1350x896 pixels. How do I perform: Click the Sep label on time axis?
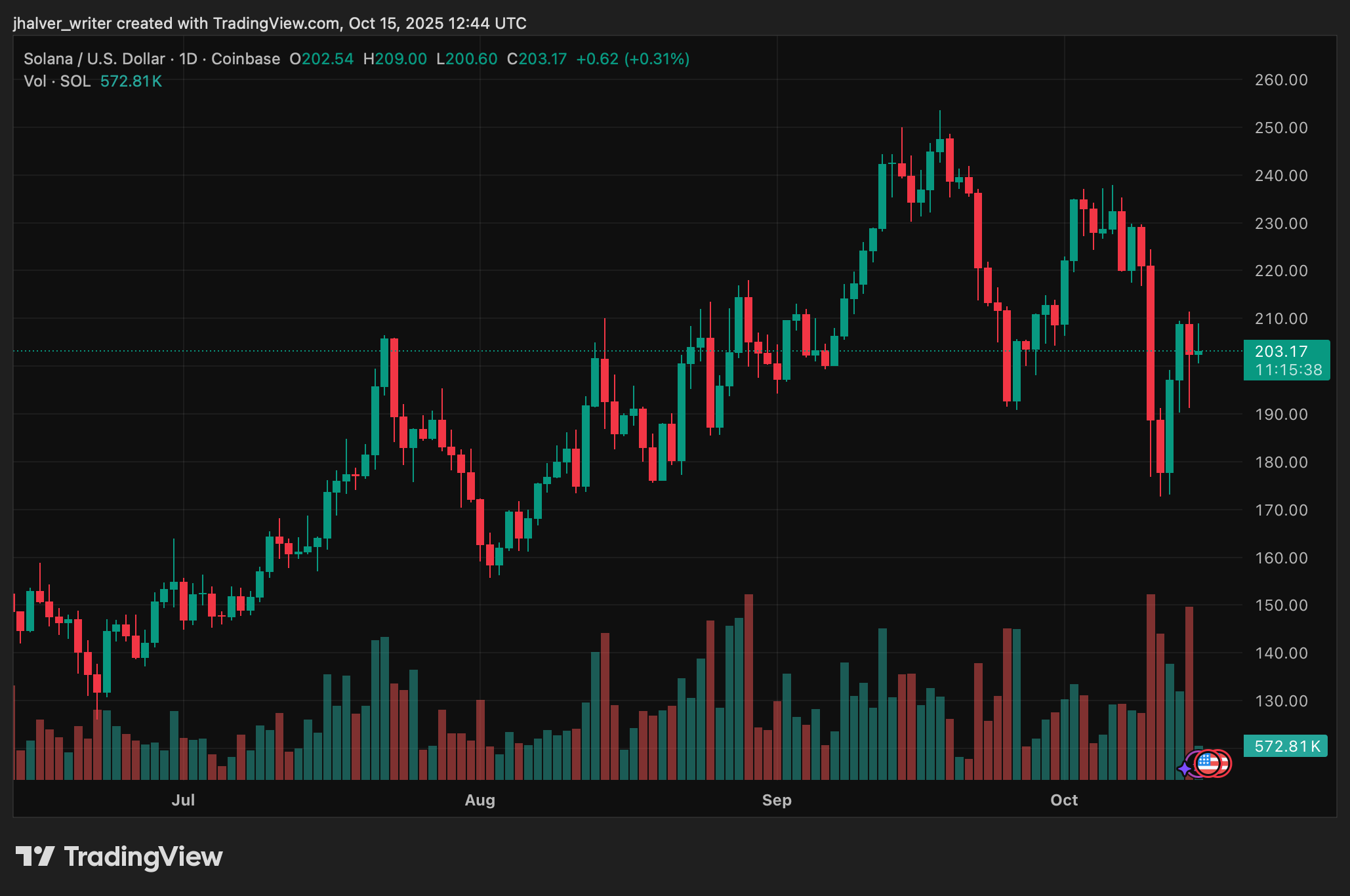pyautogui.click(x=777, y=800)
